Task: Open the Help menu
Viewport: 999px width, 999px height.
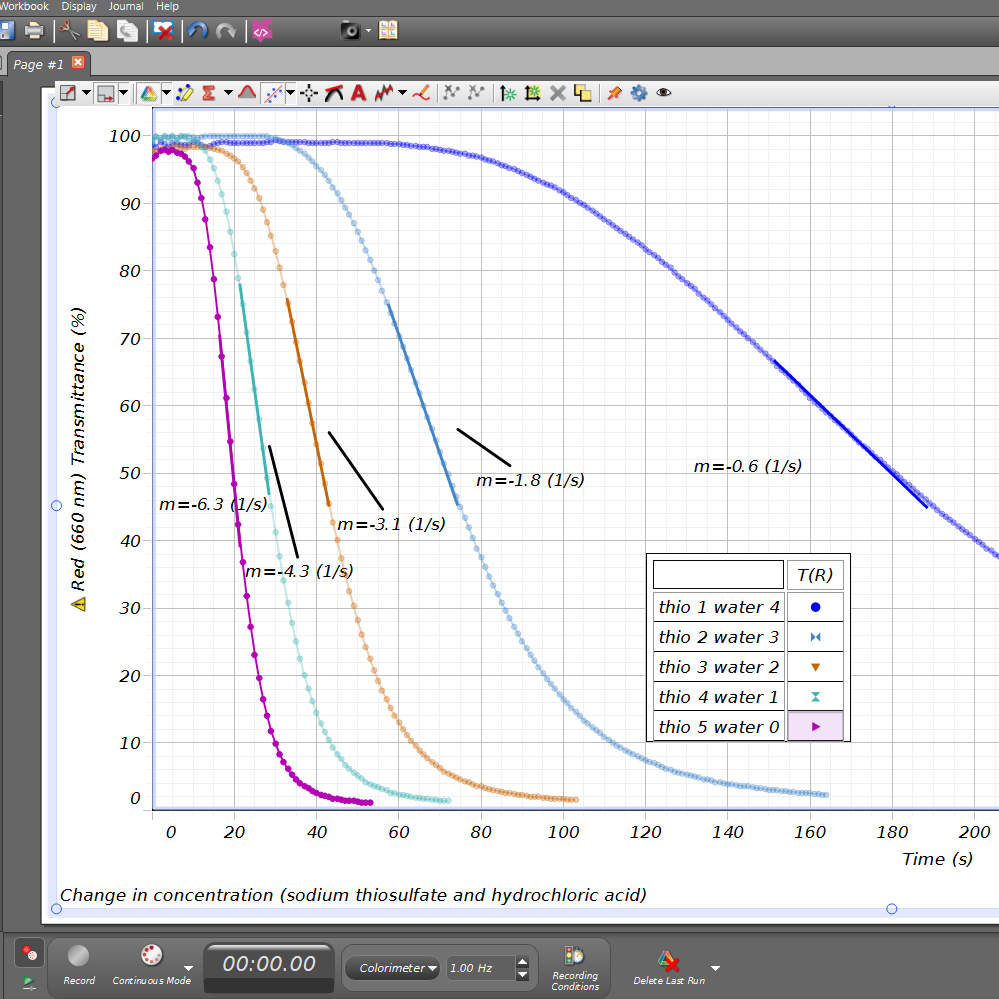Action: coord(167,6)
